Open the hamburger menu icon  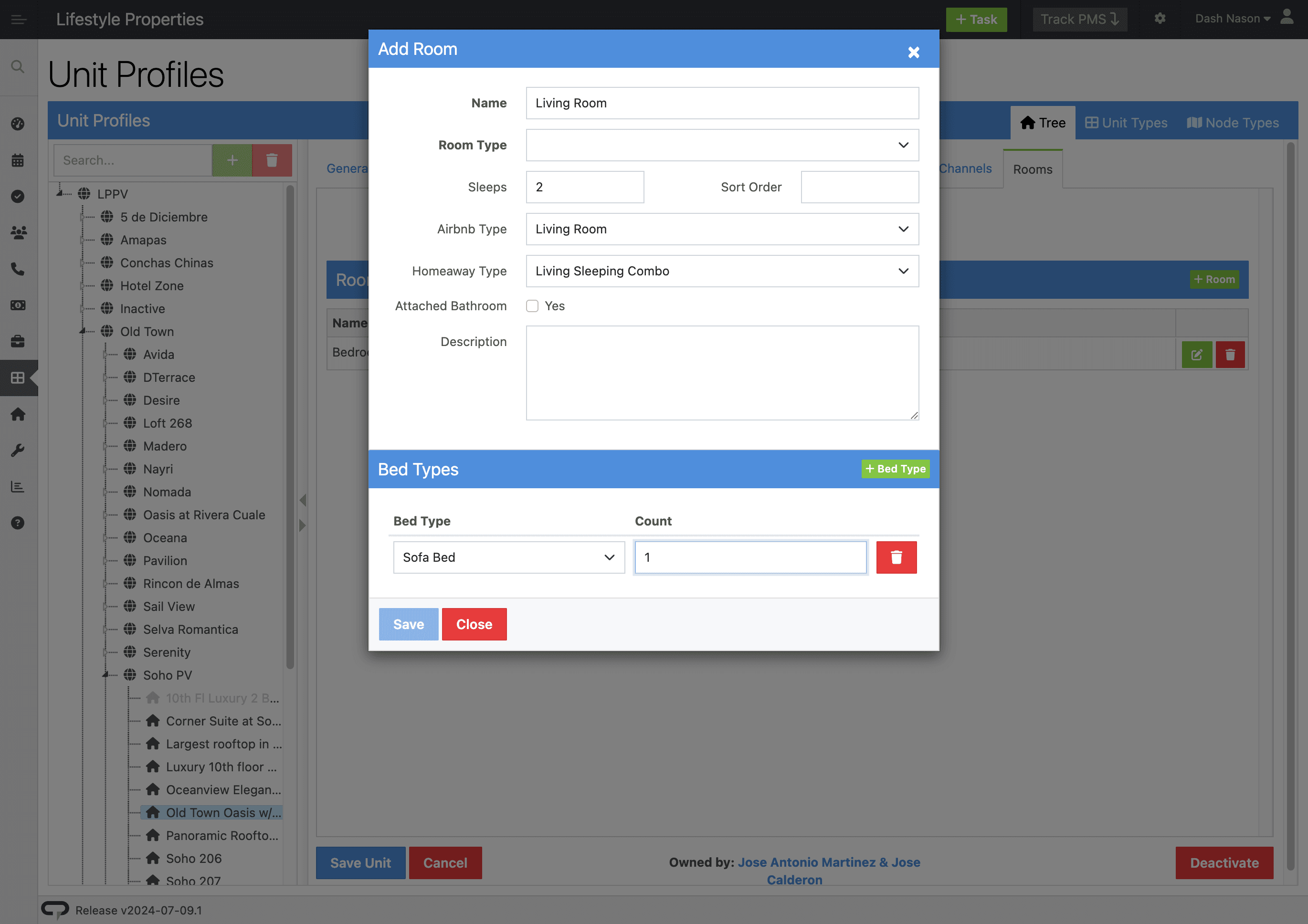(19, 20)
